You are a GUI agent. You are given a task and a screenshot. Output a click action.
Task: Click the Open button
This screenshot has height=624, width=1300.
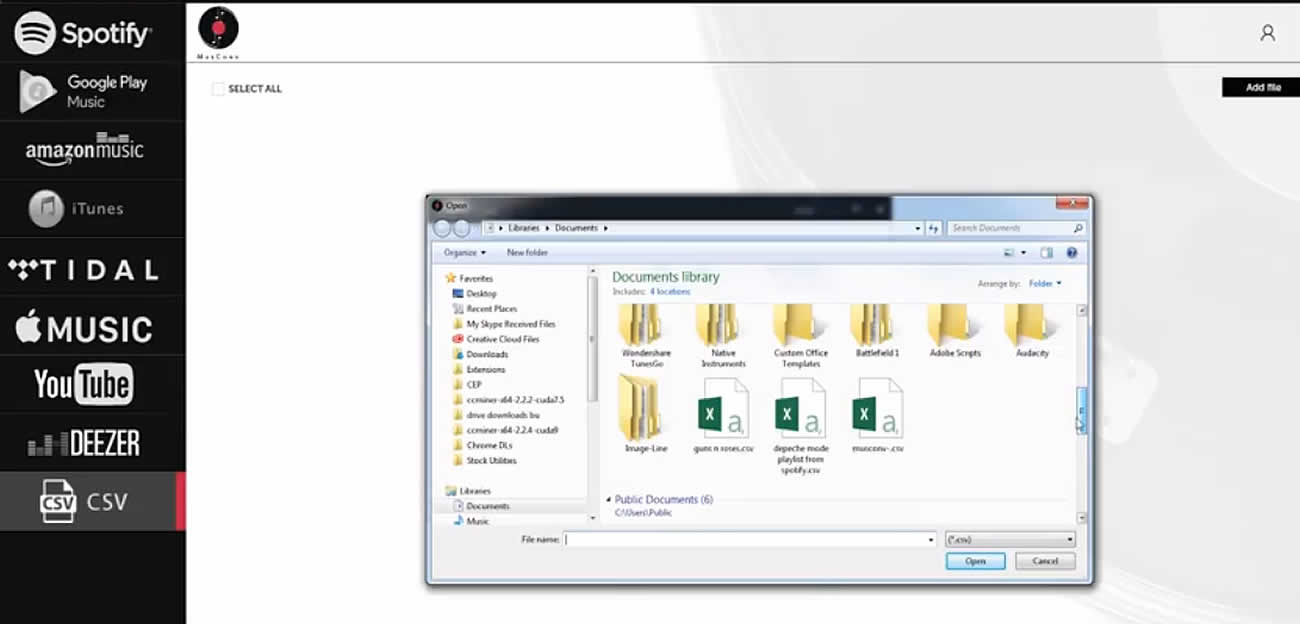point(976,561)
